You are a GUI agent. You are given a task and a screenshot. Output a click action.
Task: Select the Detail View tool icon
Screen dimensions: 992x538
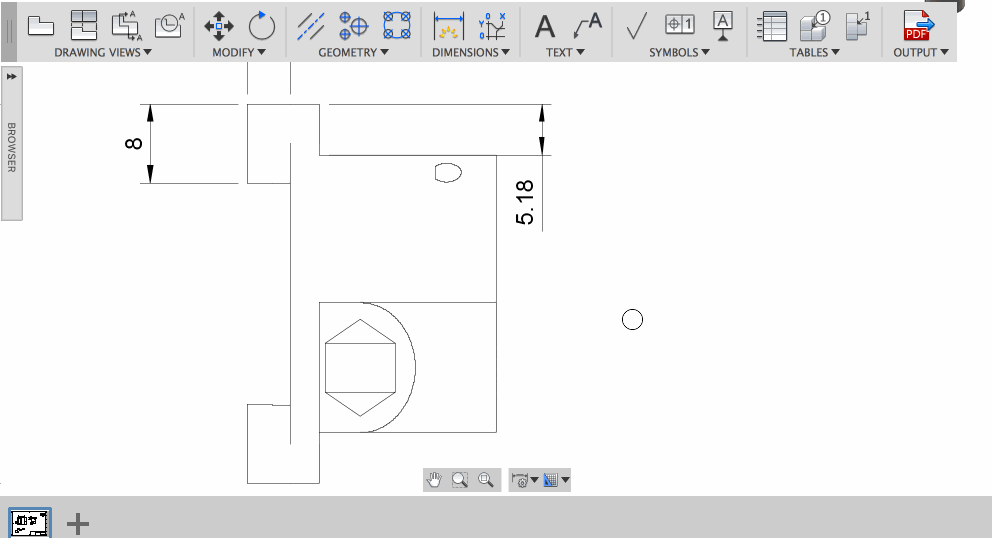pos(170,26)
